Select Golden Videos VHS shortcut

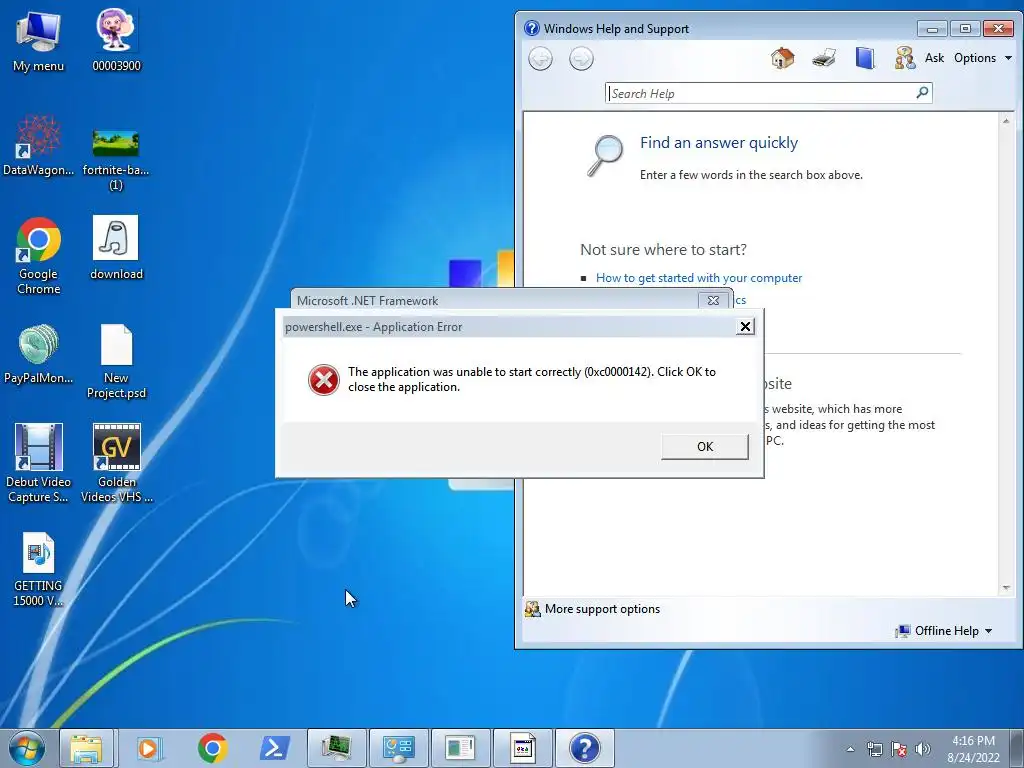(x=116, y=463)
